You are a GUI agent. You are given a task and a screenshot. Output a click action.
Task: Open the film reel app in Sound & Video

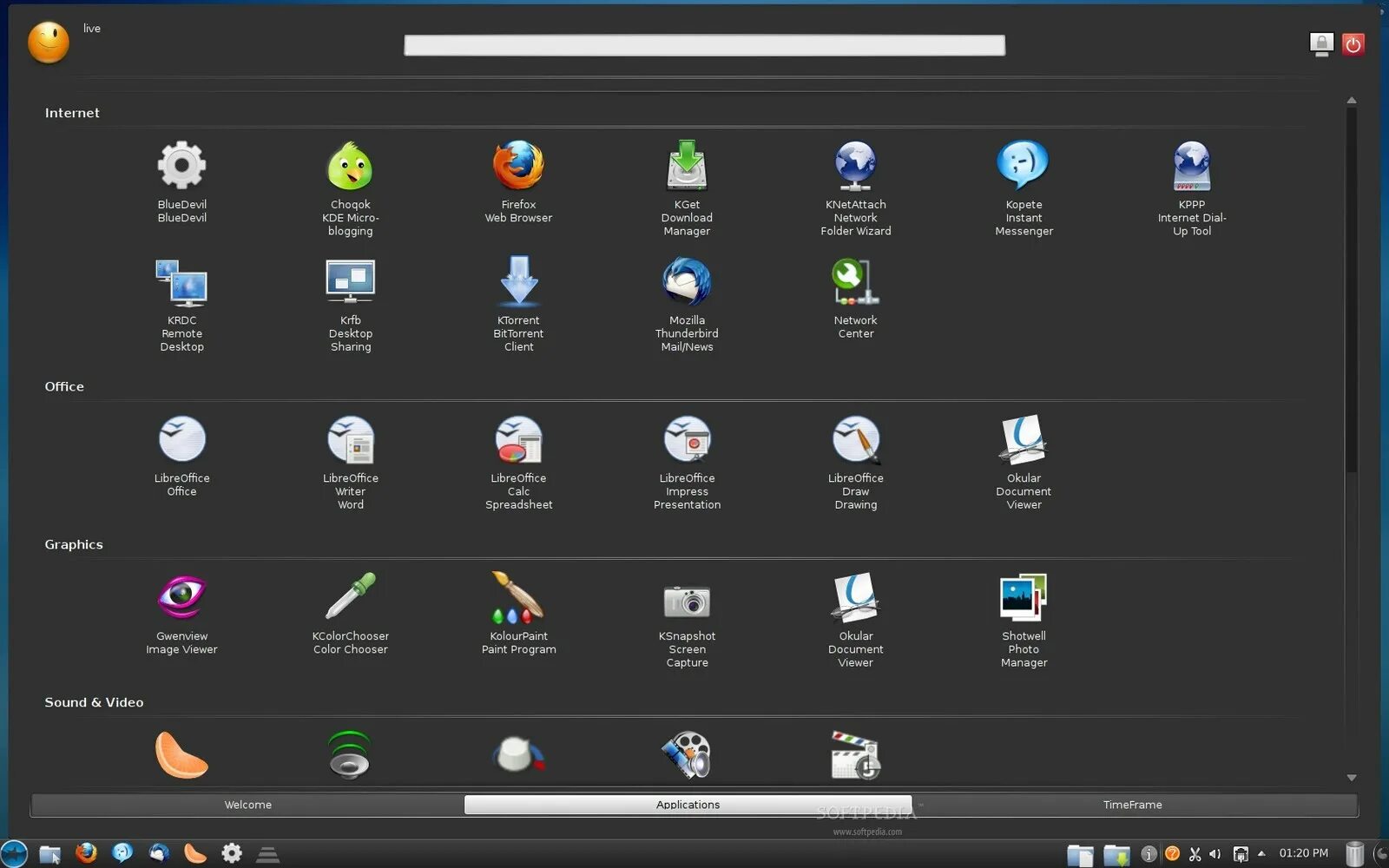pyautogui.click(x=687, y=754)
